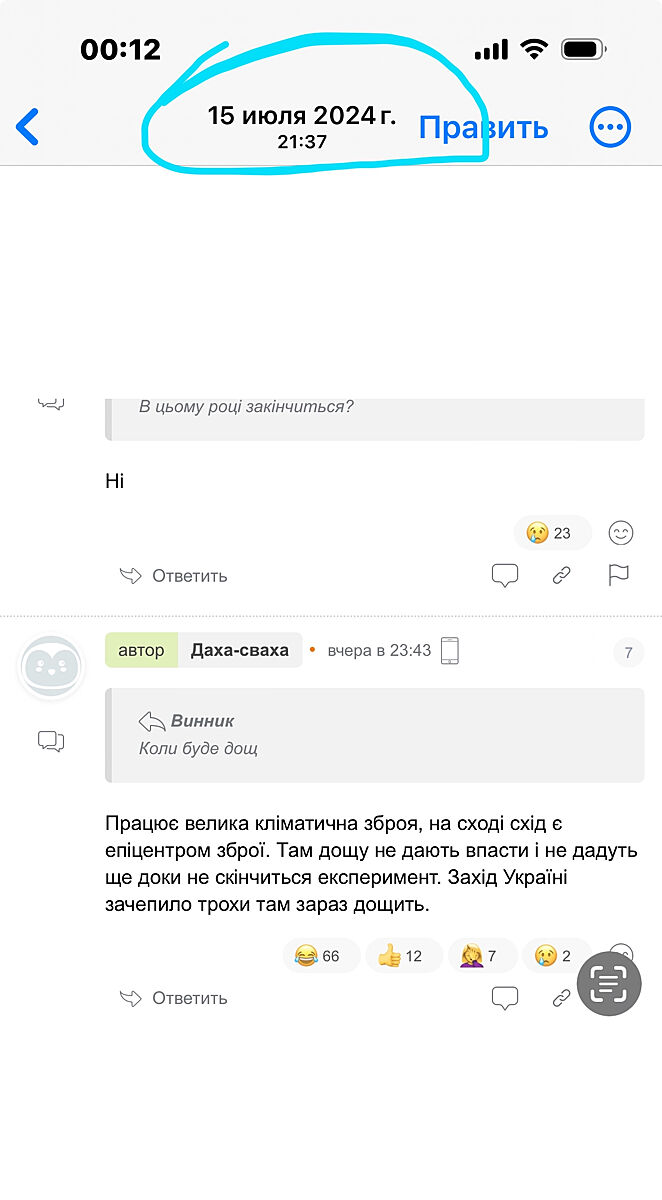Activate the Live Text scan icon
Screen dimensions: 662x1200
607,984
